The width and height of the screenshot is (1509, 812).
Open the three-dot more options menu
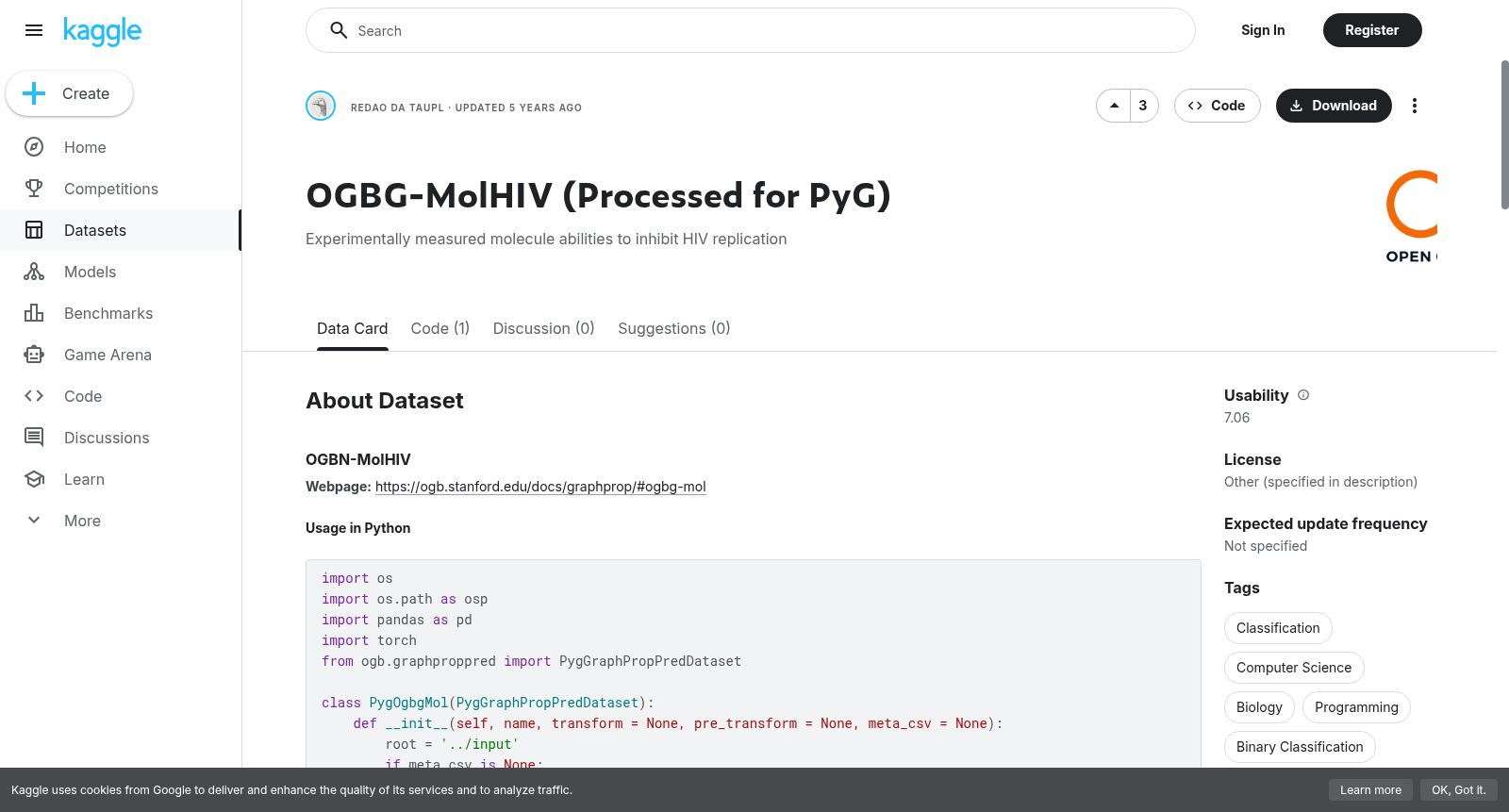pos(1414,106)
